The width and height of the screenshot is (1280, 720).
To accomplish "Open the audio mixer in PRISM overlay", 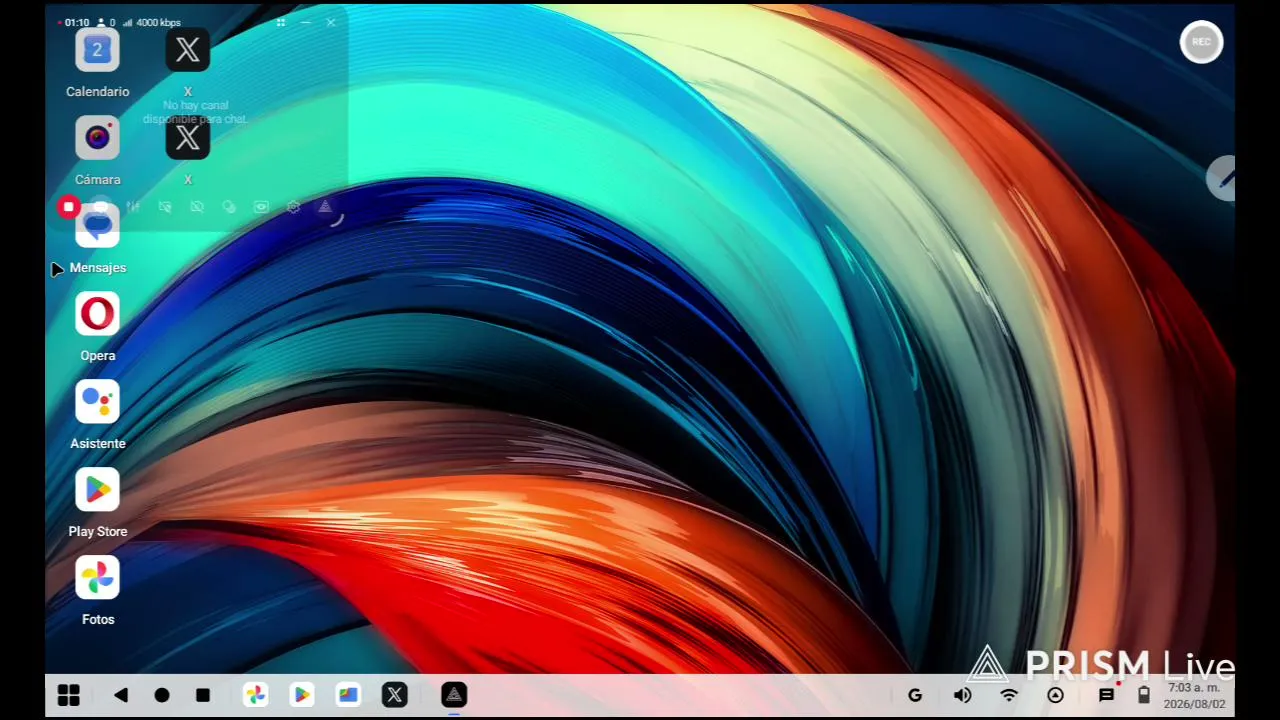I will pyautogui.click(x=133, y=207).
